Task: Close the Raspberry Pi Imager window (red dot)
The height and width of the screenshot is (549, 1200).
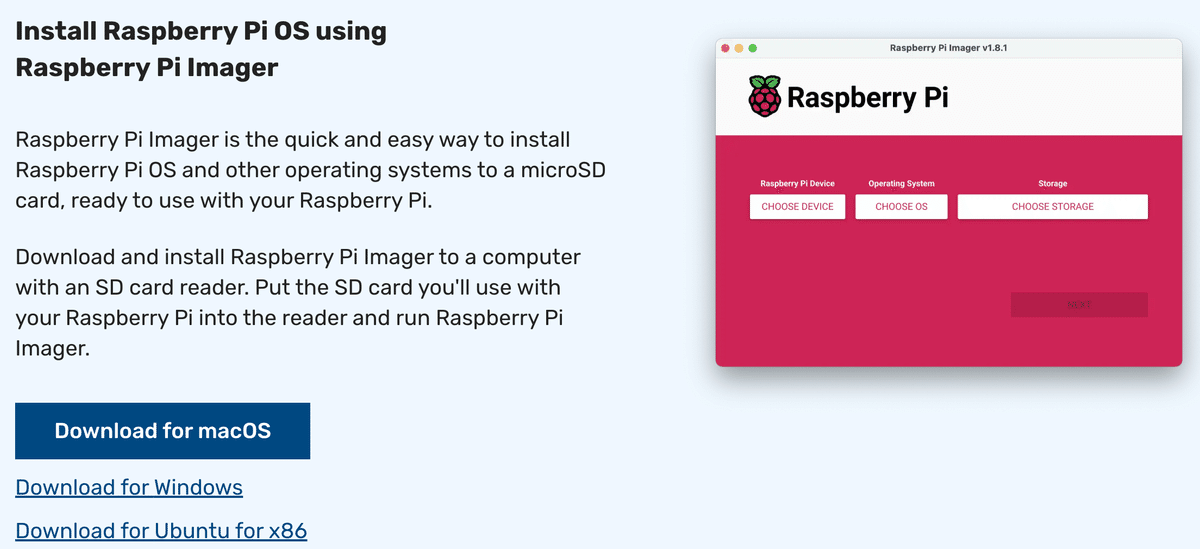Action: [x=725, y=48]
